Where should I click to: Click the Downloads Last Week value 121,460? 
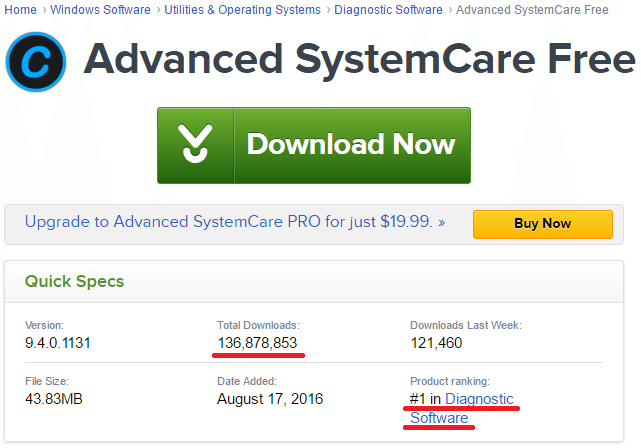436,343
